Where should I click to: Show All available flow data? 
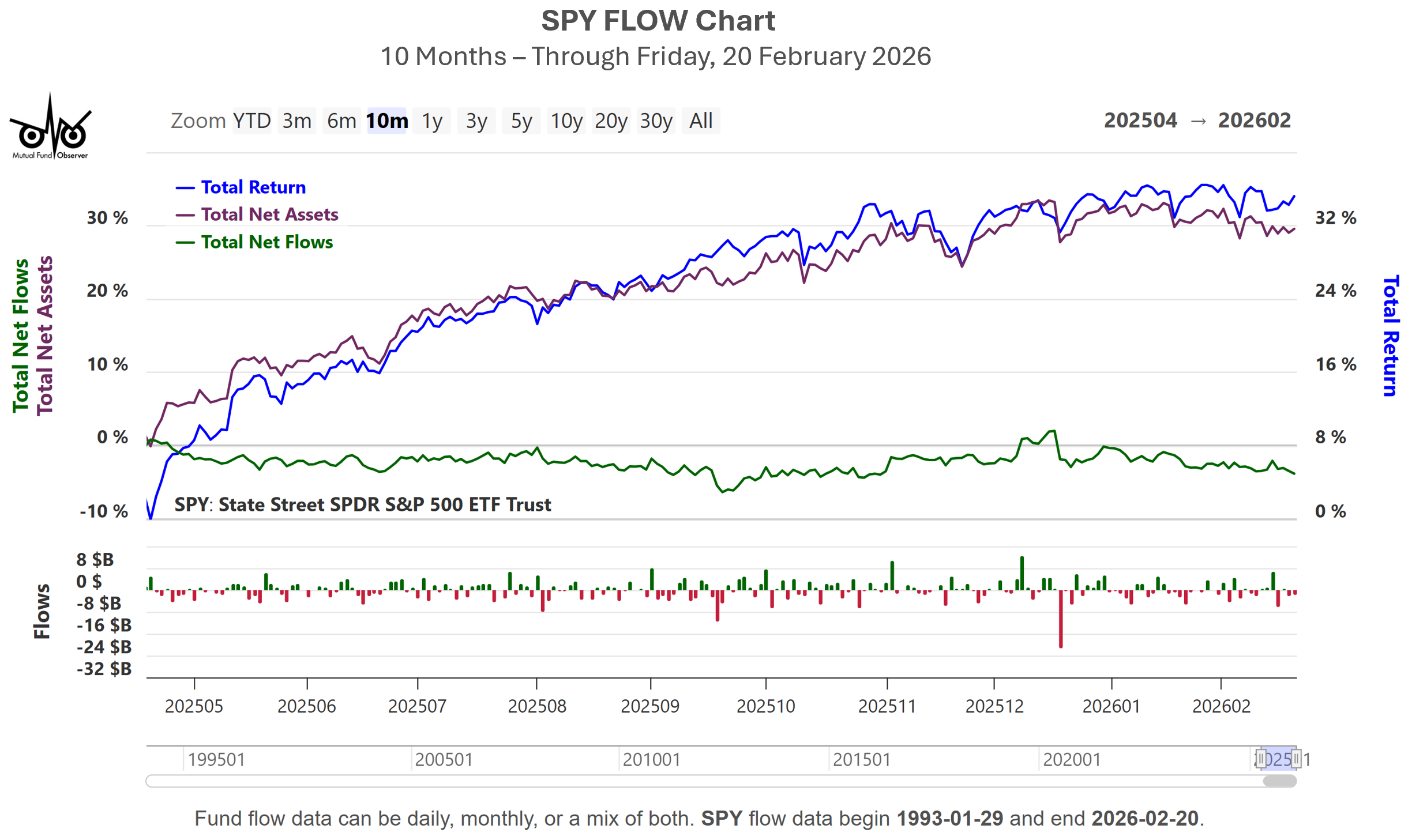[701, 121]
